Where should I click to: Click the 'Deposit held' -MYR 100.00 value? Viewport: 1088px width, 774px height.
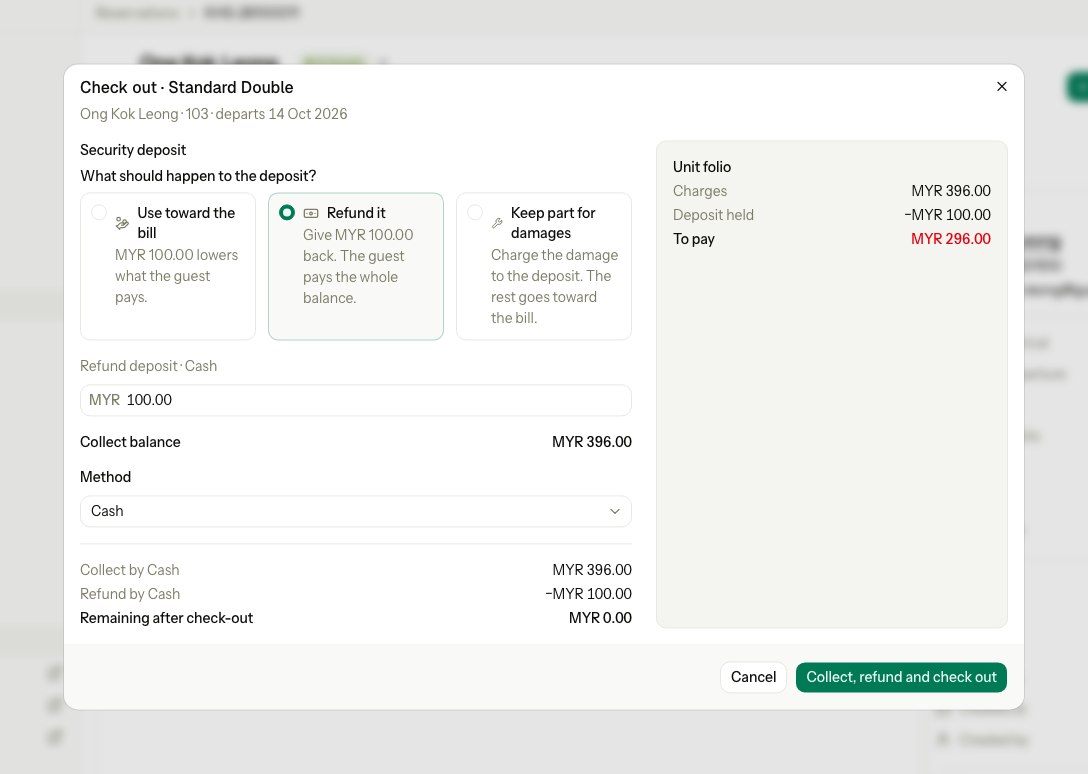click(947, 215)
